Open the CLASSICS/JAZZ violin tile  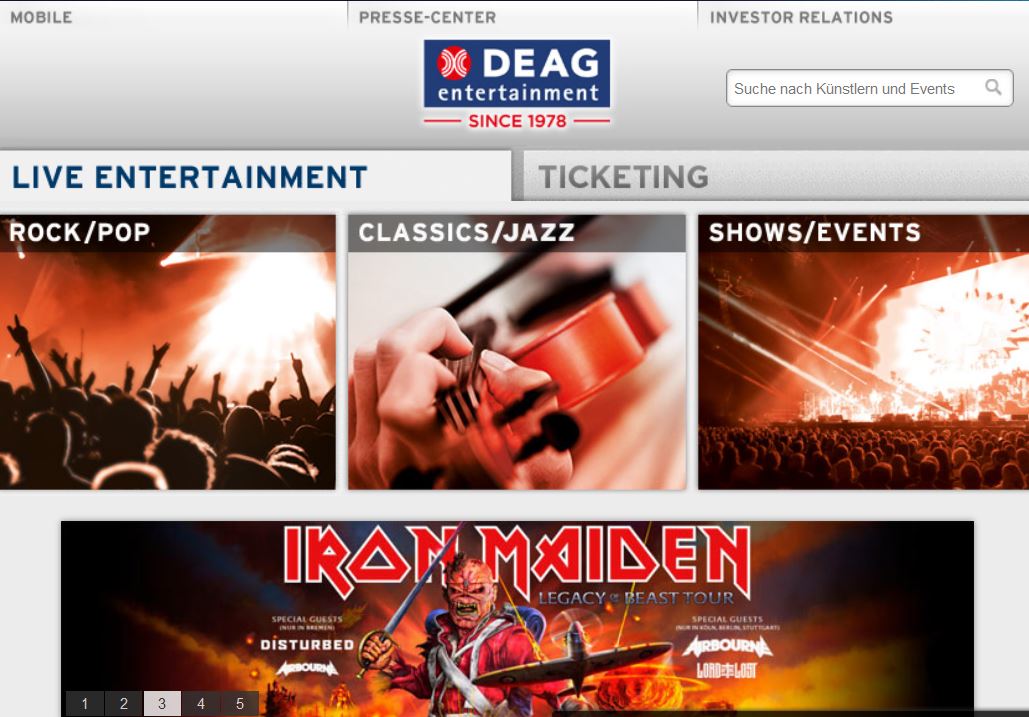pos(516,352)
